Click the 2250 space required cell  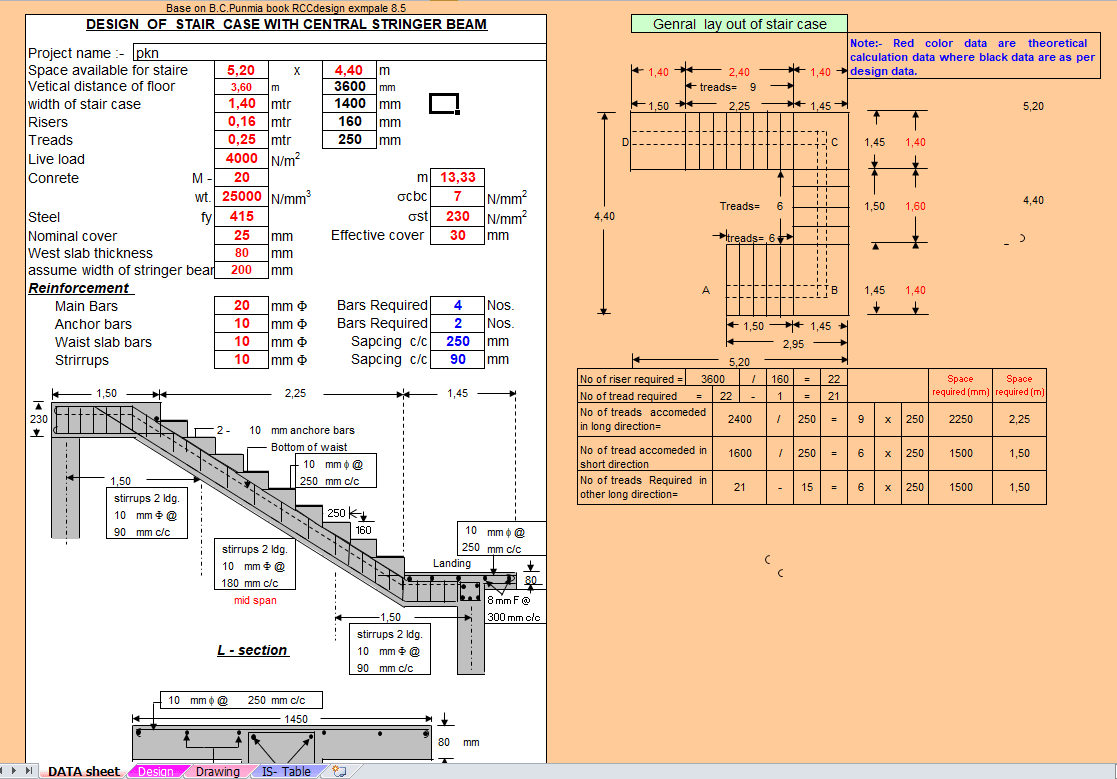pyautogui.click(x=960, y=419)
